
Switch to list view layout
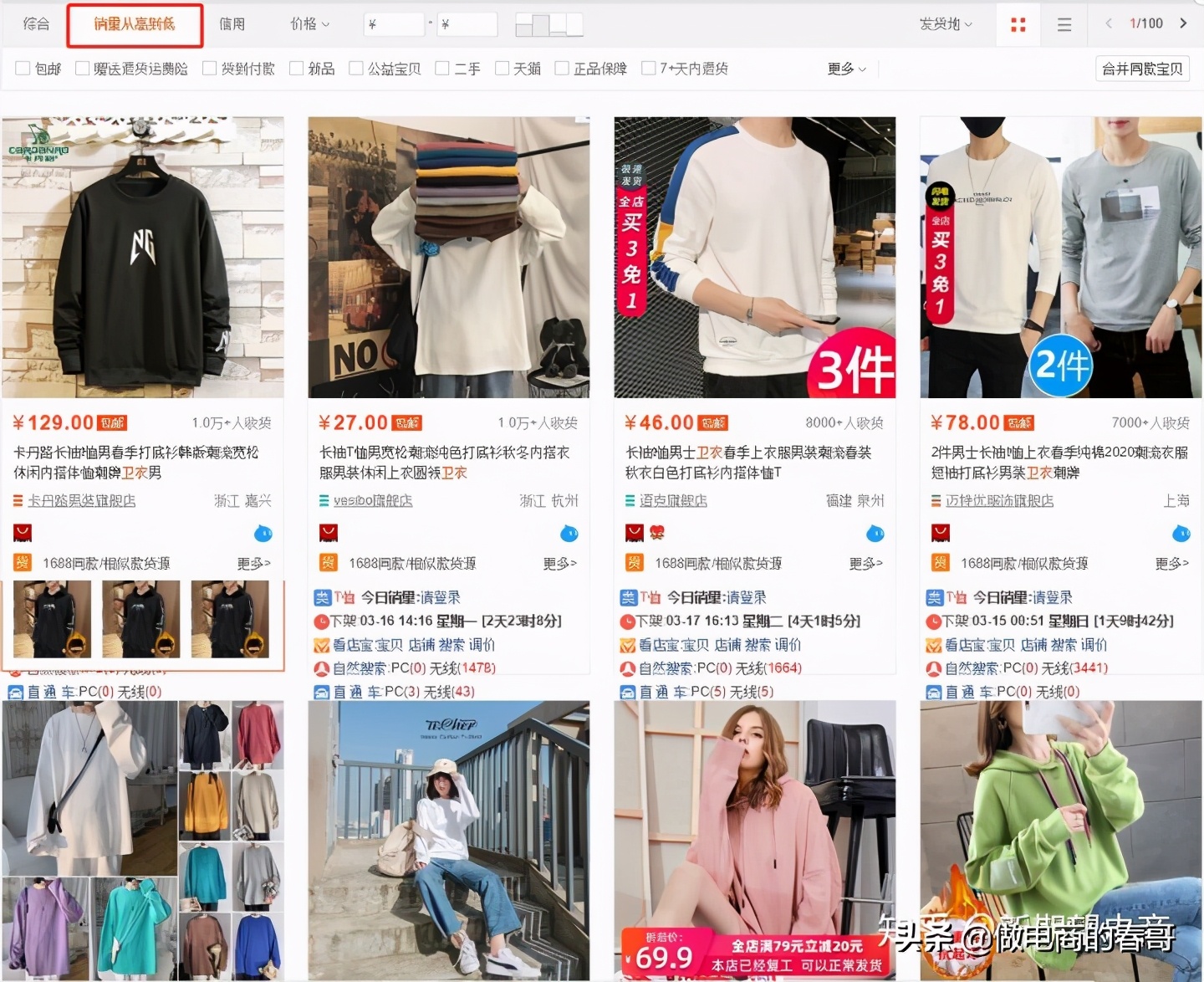(1064, 24)
